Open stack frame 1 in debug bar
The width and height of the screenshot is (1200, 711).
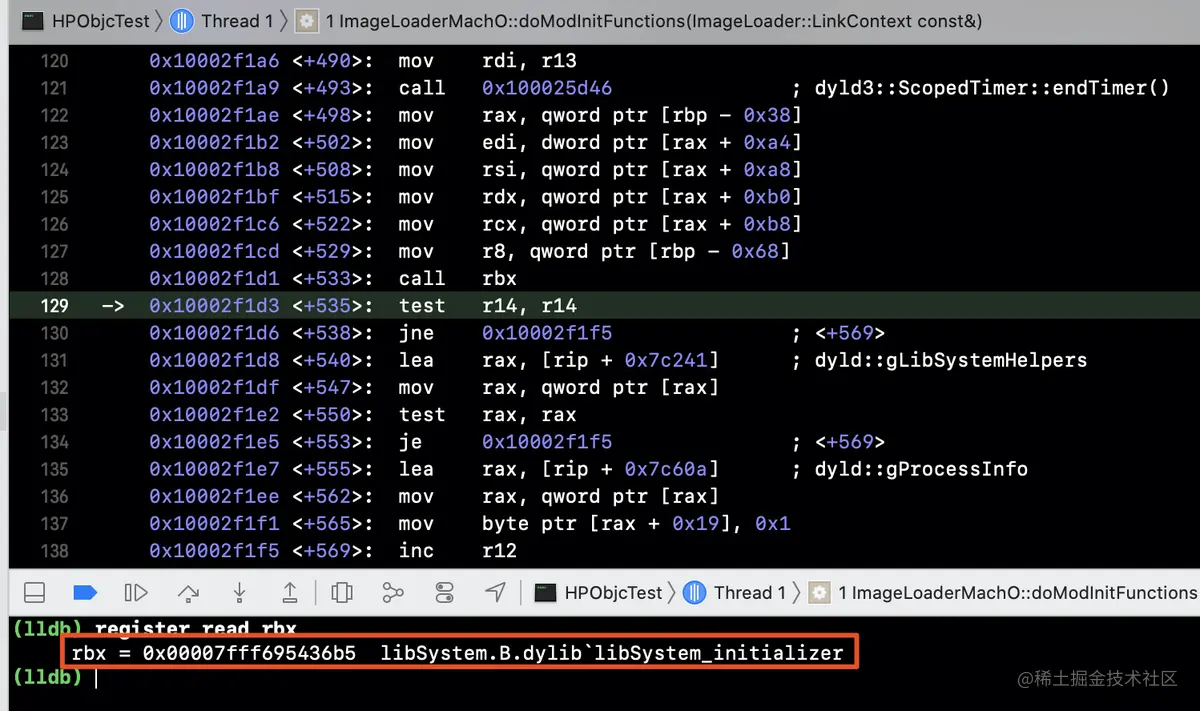[1018, 593]
